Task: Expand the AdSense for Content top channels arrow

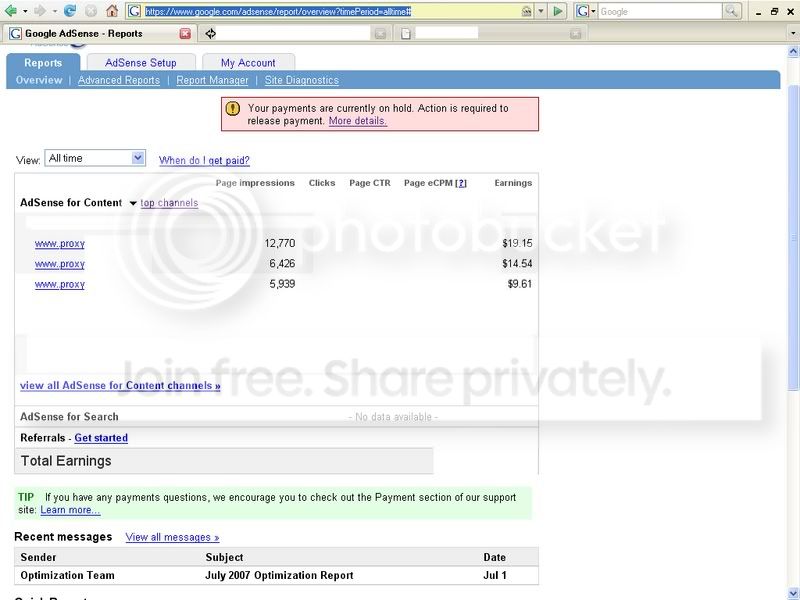Action: [133, 203]
